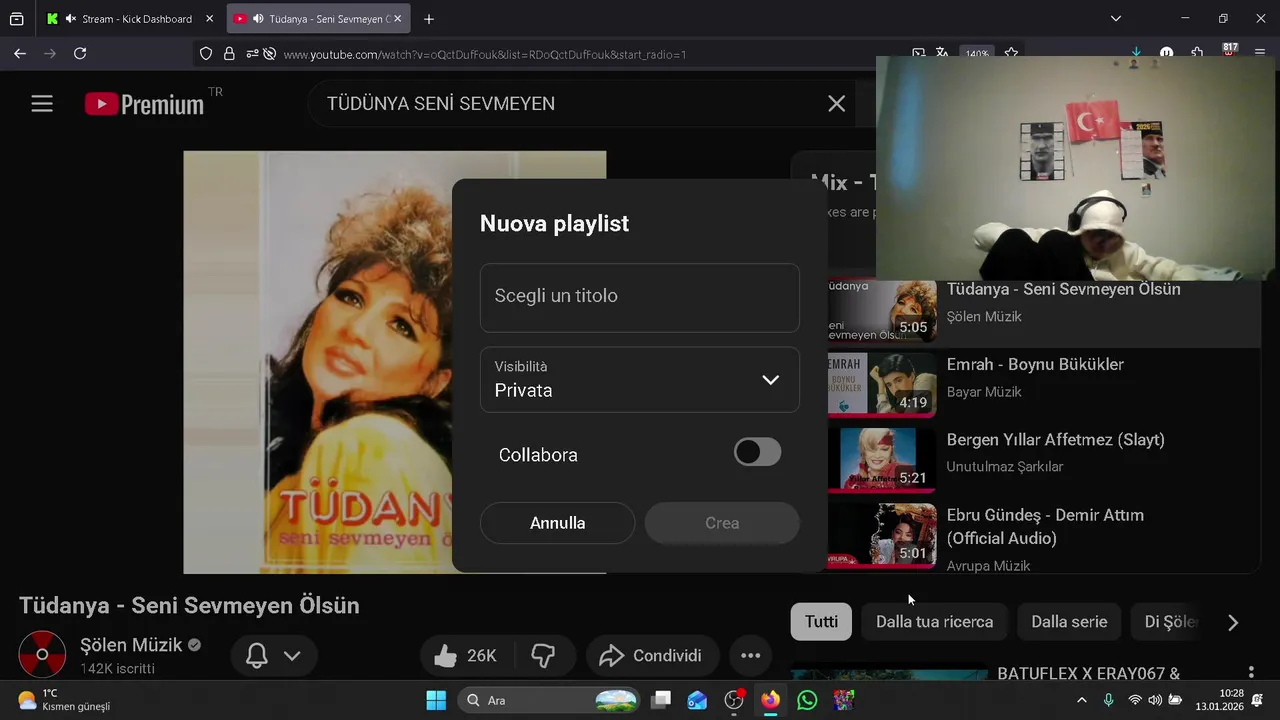Open weather widget Kısmen güneşli
The width and height of the screenshot is (1280, 720).
tap(64, 700)
